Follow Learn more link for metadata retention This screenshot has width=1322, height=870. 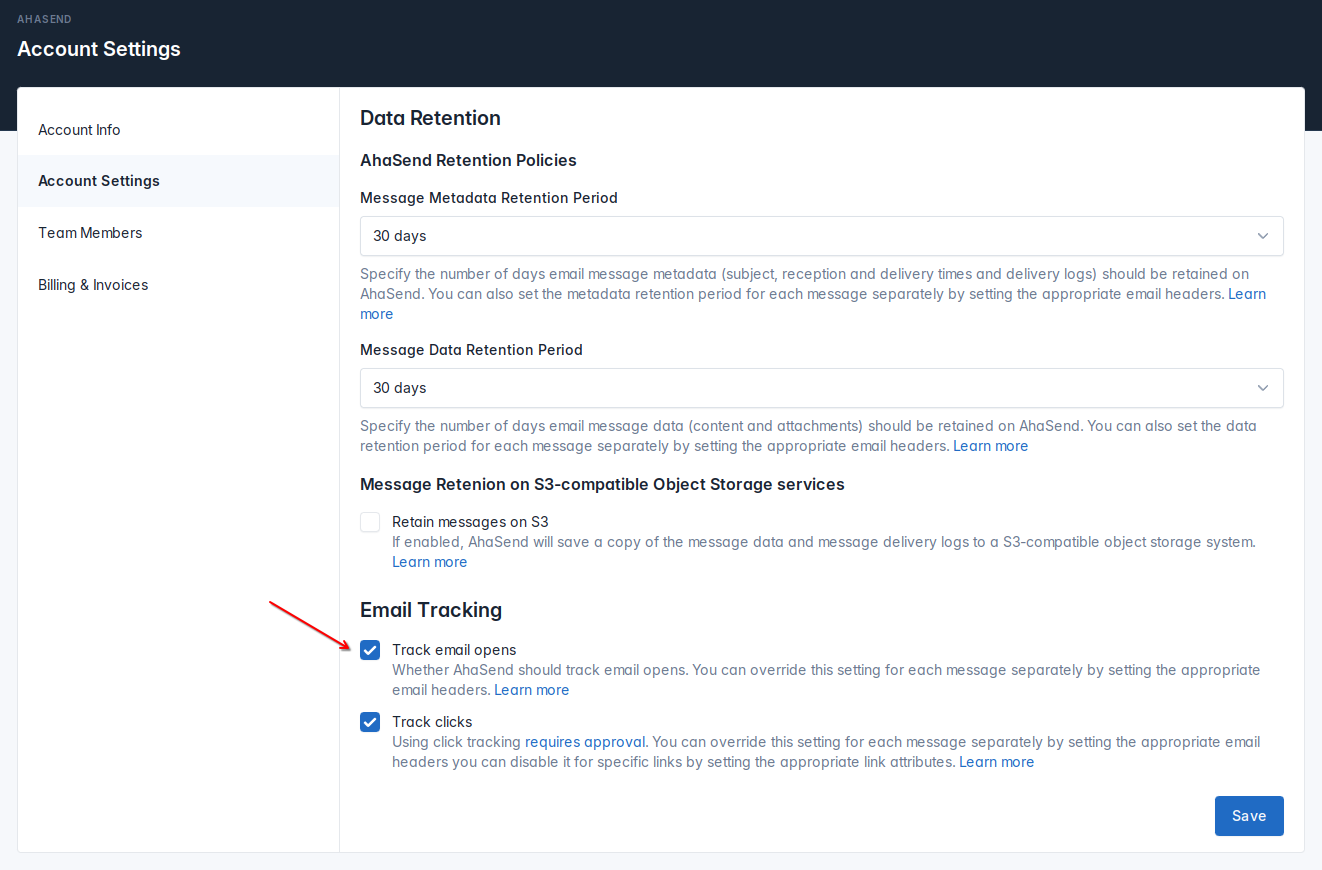pyautogui.click(x=1247, y=294)
